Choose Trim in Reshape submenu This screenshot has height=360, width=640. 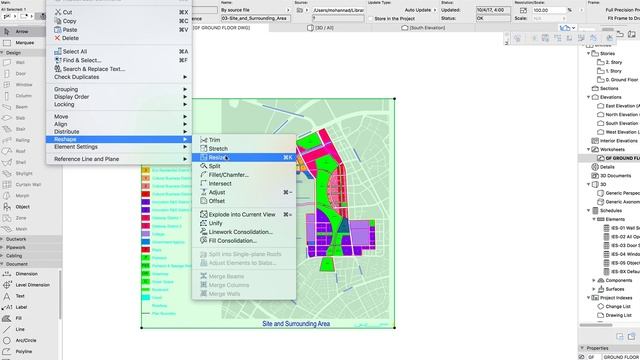pyautogui.click(x=244, y=140)
